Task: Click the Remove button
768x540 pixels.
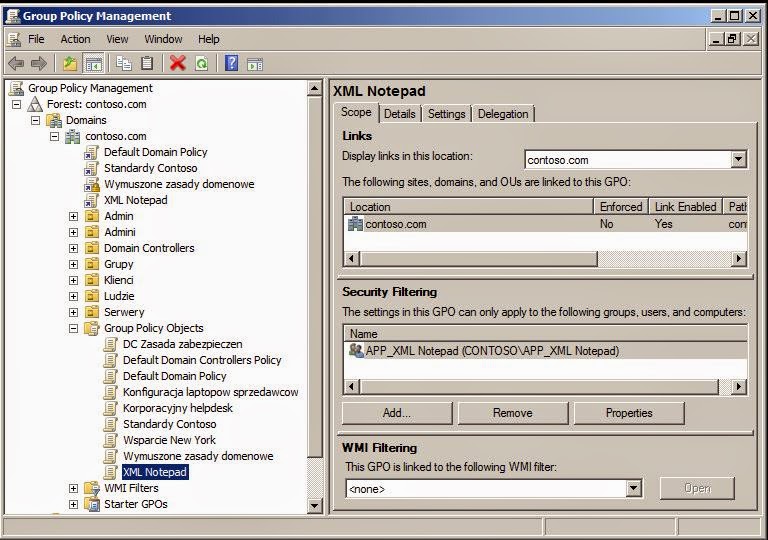Action: (513, 413)
